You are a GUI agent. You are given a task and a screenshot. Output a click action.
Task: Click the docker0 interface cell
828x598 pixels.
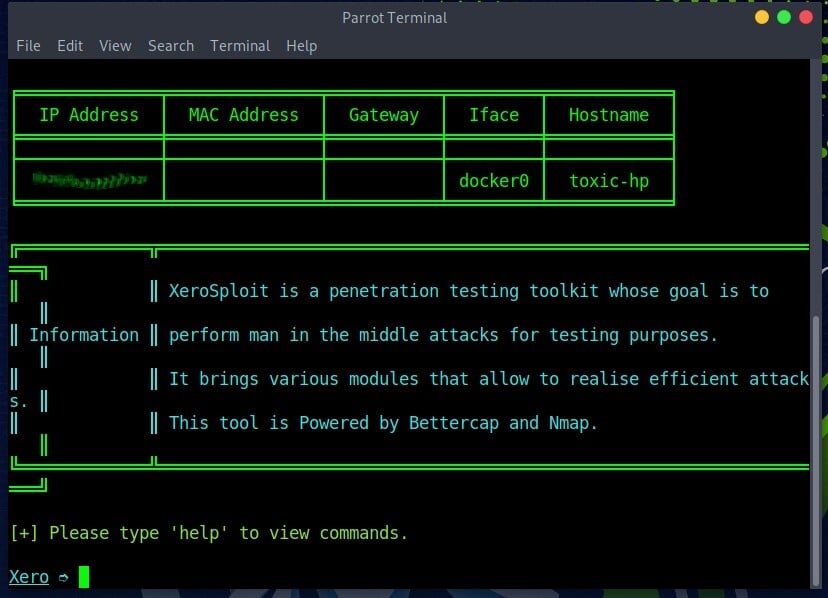(x=493, y=181)
